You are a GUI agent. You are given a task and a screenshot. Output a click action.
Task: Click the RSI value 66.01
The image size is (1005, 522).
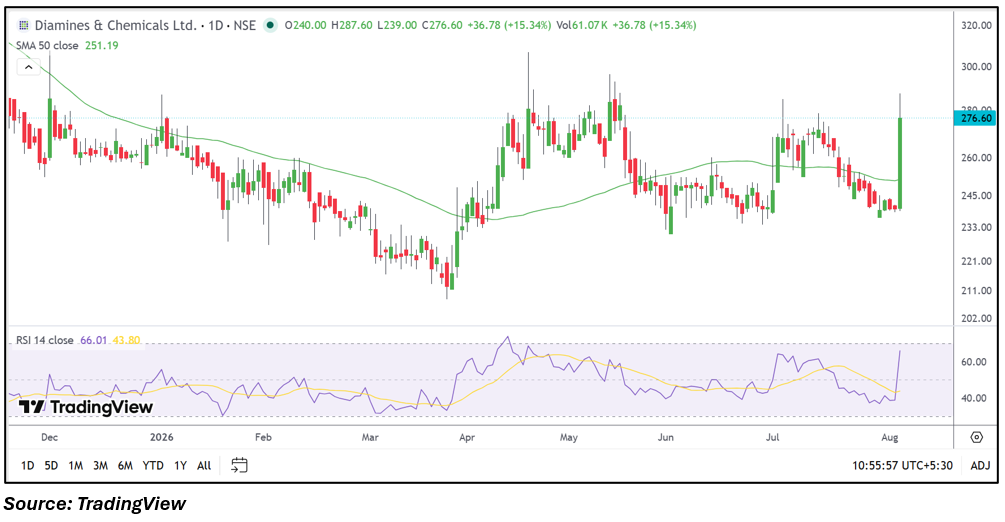[94, 340]
